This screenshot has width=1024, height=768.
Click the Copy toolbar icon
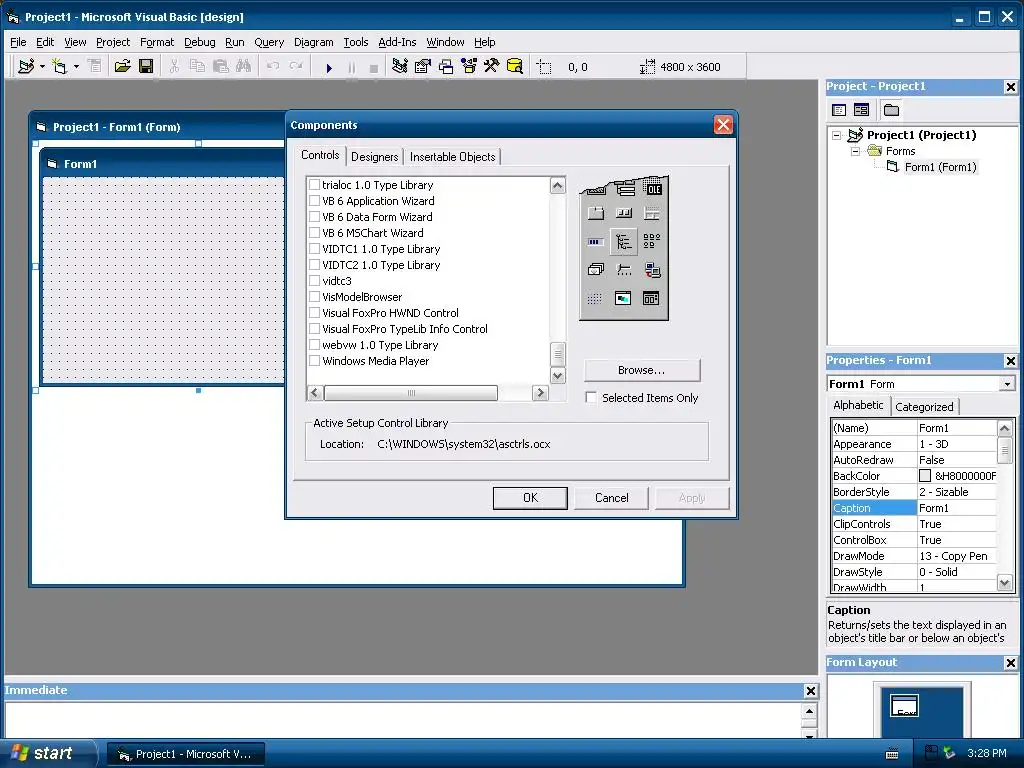click(197, 67)
